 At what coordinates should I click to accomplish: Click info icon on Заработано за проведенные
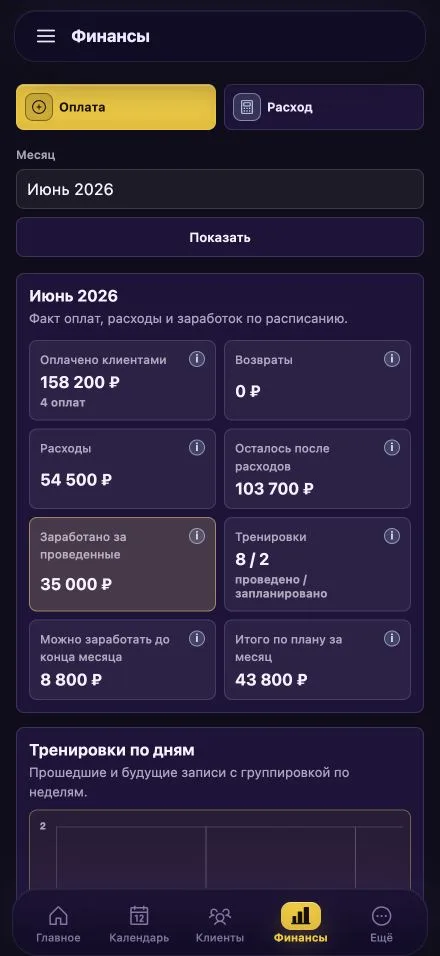pos(196,536)
